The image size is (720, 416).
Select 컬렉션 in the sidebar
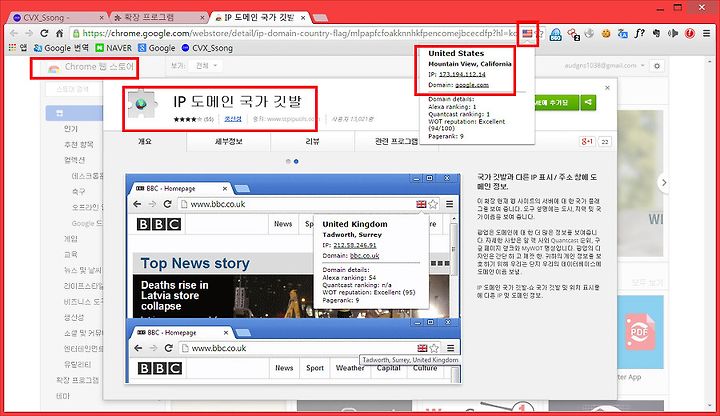pos(74,160)
